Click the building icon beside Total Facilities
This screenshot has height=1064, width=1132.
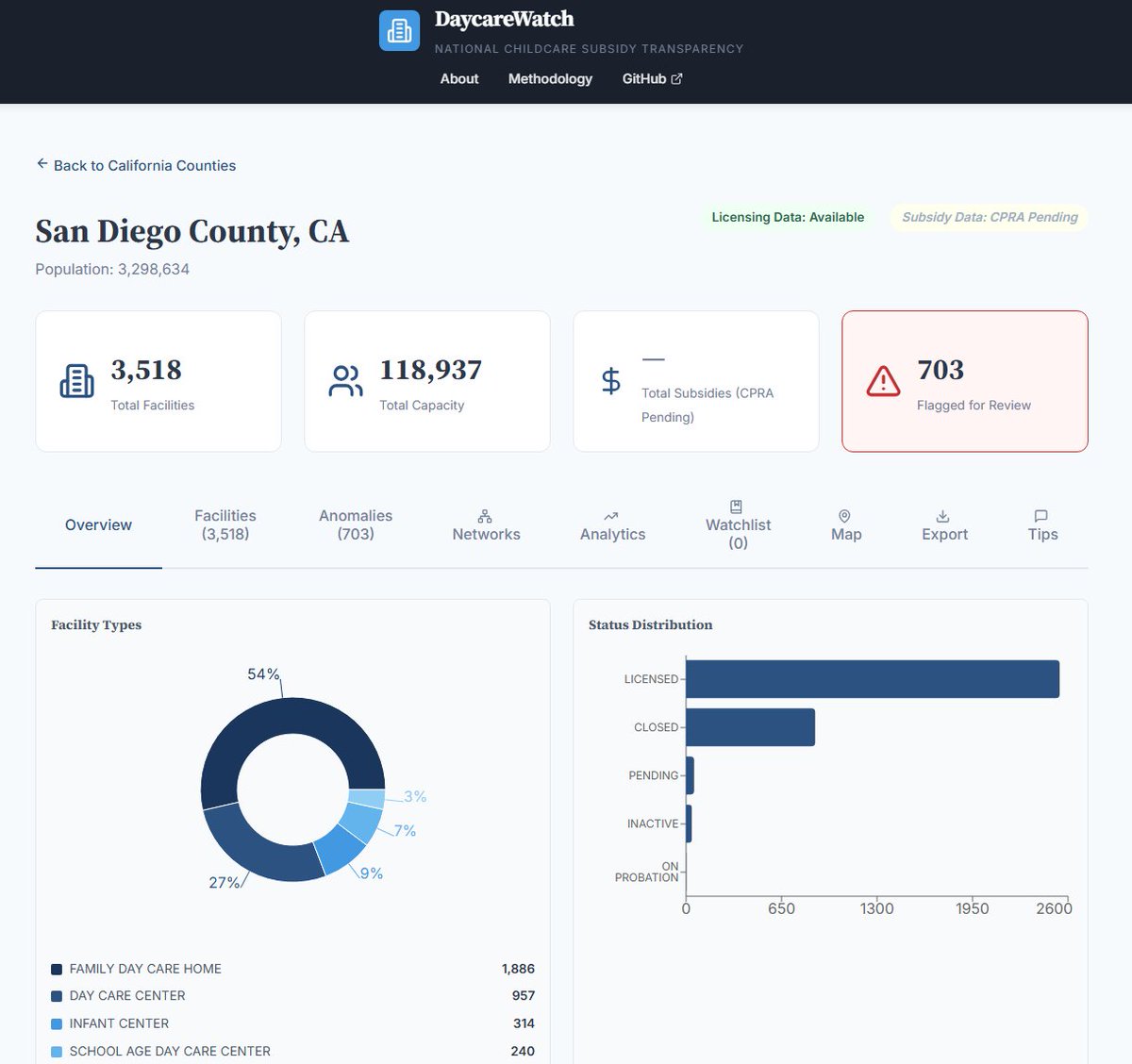75,381
